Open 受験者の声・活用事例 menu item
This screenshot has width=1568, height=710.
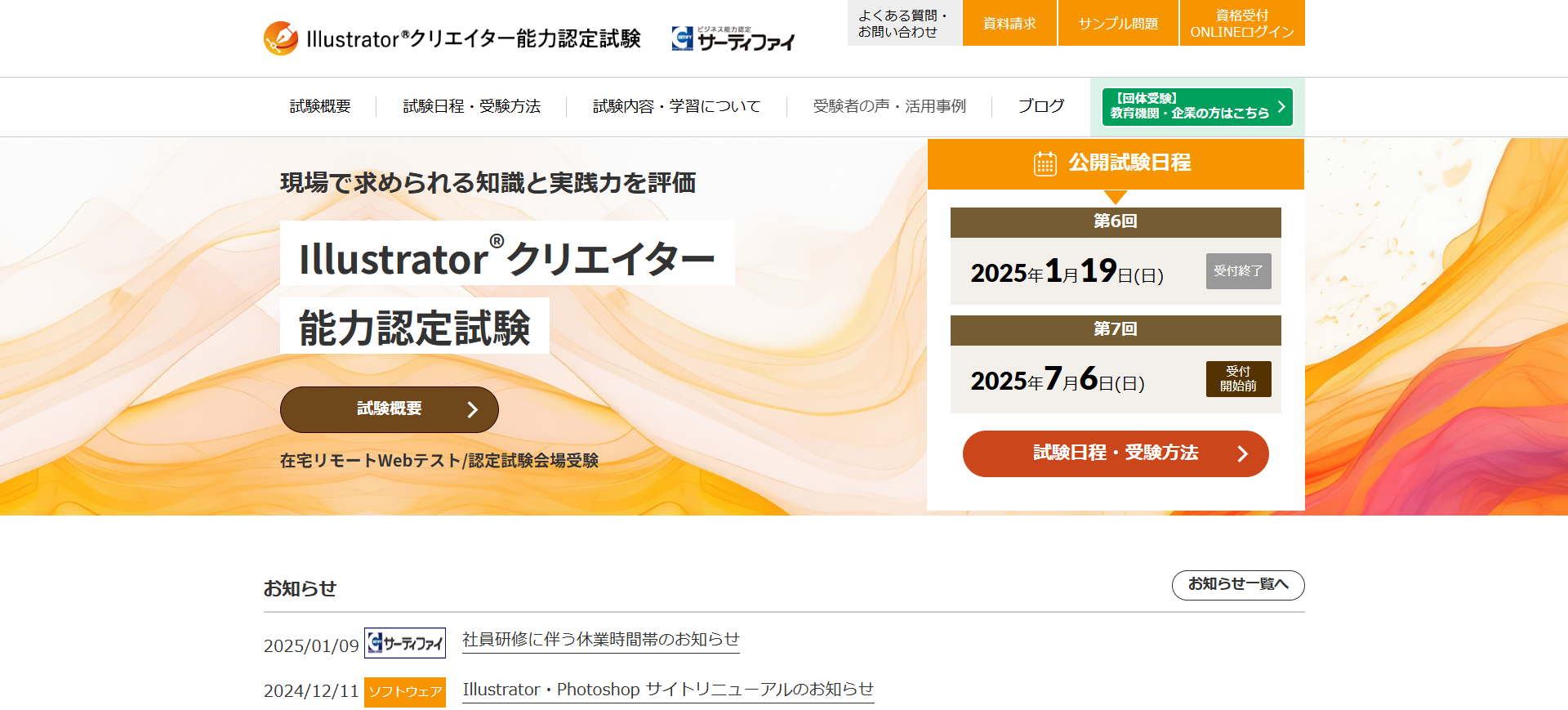pyautogui.click(x=889, y=106)
